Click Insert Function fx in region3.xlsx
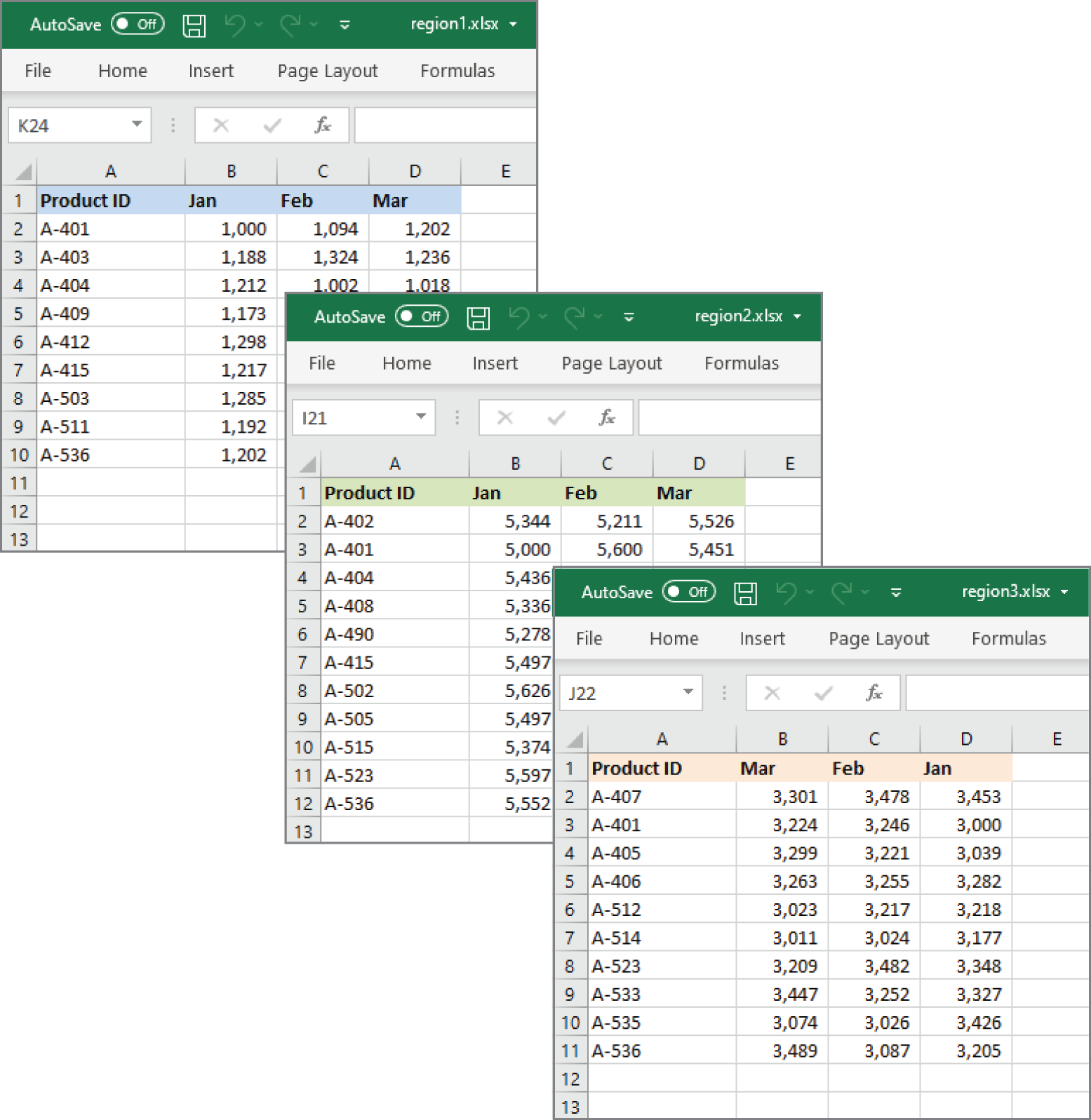1091x1120 pixels. (874, 694)
